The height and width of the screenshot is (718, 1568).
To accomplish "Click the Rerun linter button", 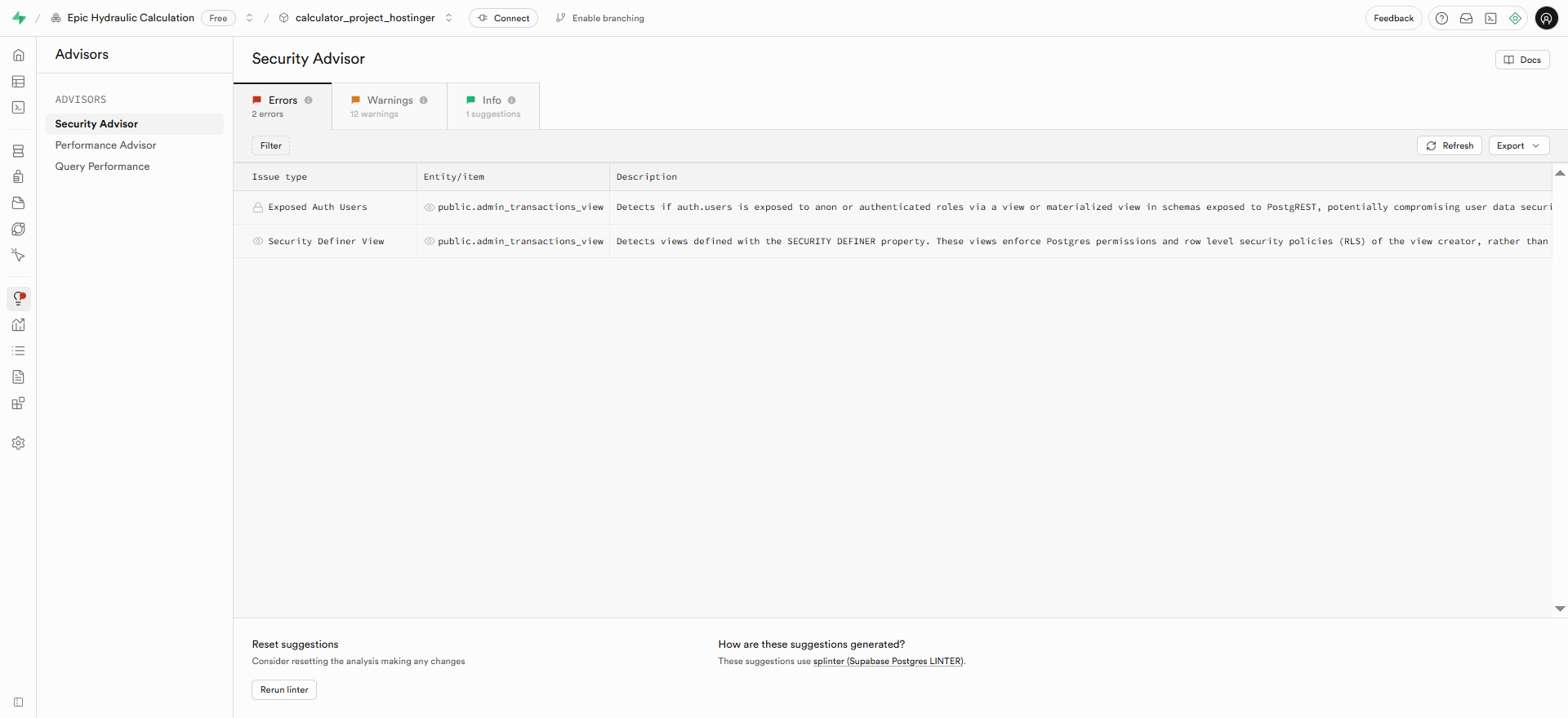I will pos(284,690).
